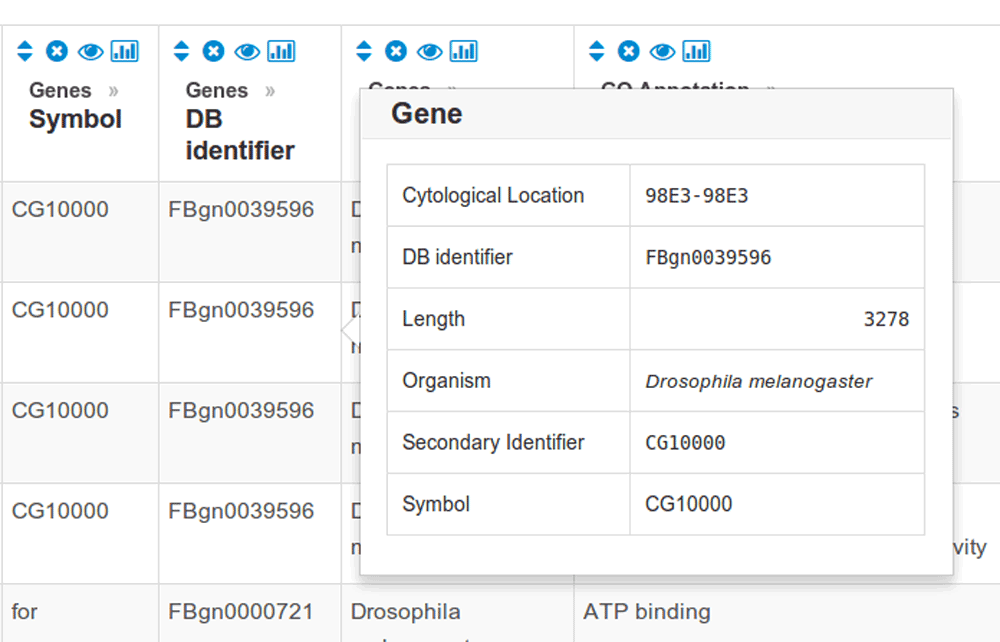1000x642 pixels.
Task: Sort the DB identifier column
Action: coord(181,51)
